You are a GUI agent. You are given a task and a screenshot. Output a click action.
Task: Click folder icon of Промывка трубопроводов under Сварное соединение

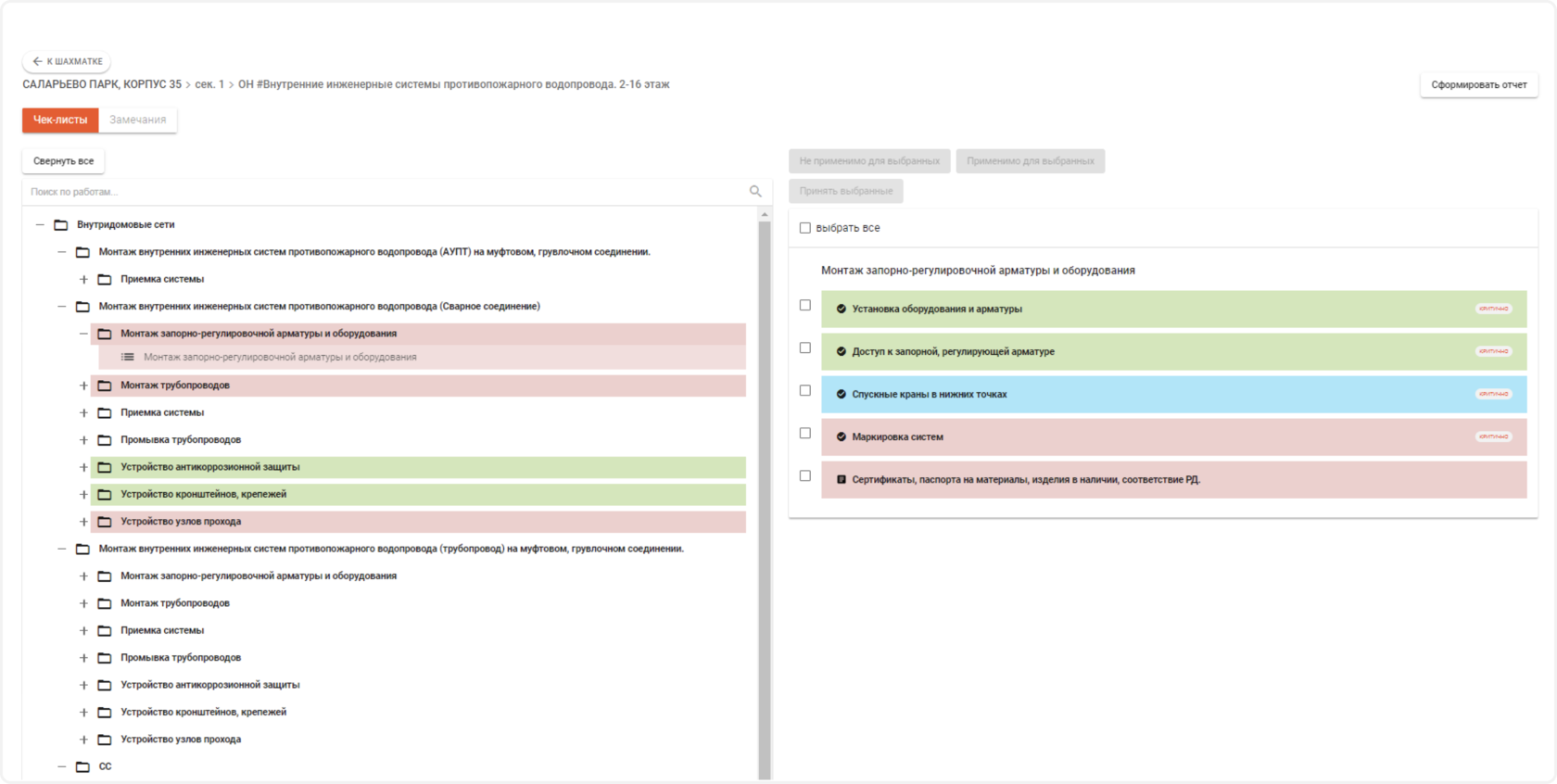click(105, 440)
